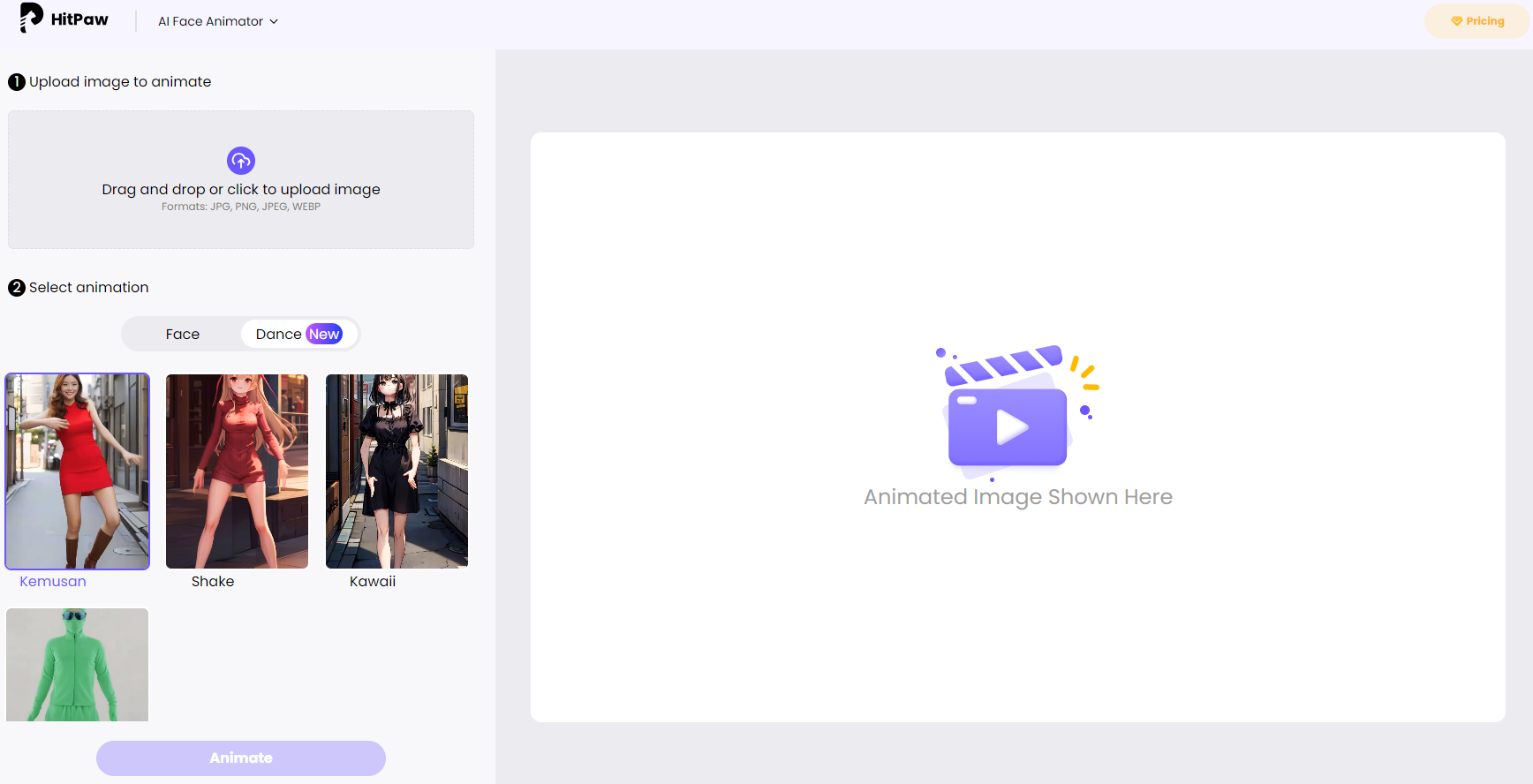Click the "Upload image to animate" heading
The height and width of the screenshot is (784, 1533).
(x=120, y=81)
